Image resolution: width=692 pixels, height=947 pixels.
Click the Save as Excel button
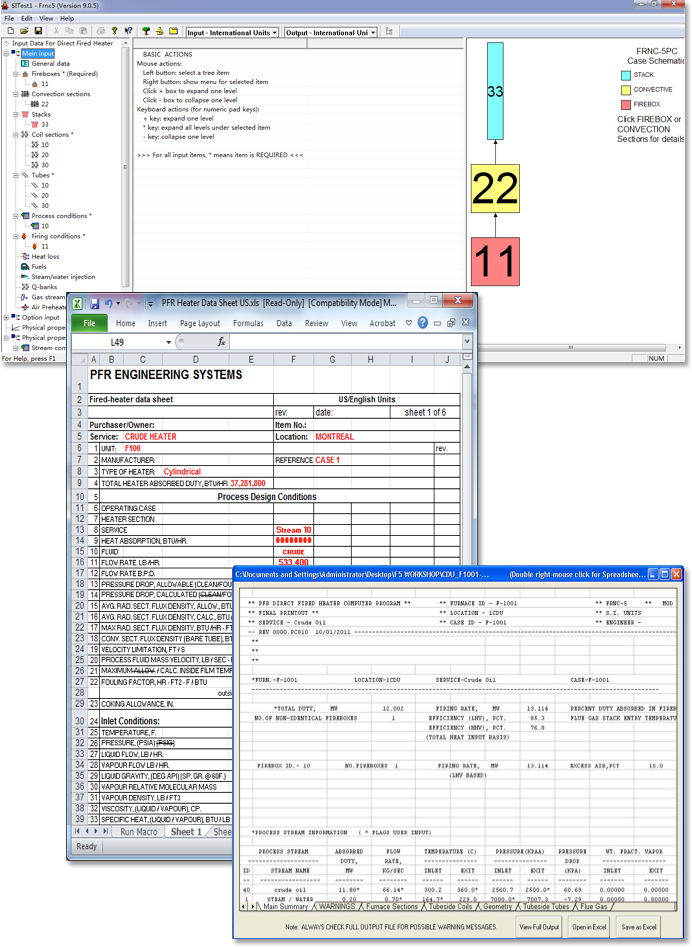(639, 926)
